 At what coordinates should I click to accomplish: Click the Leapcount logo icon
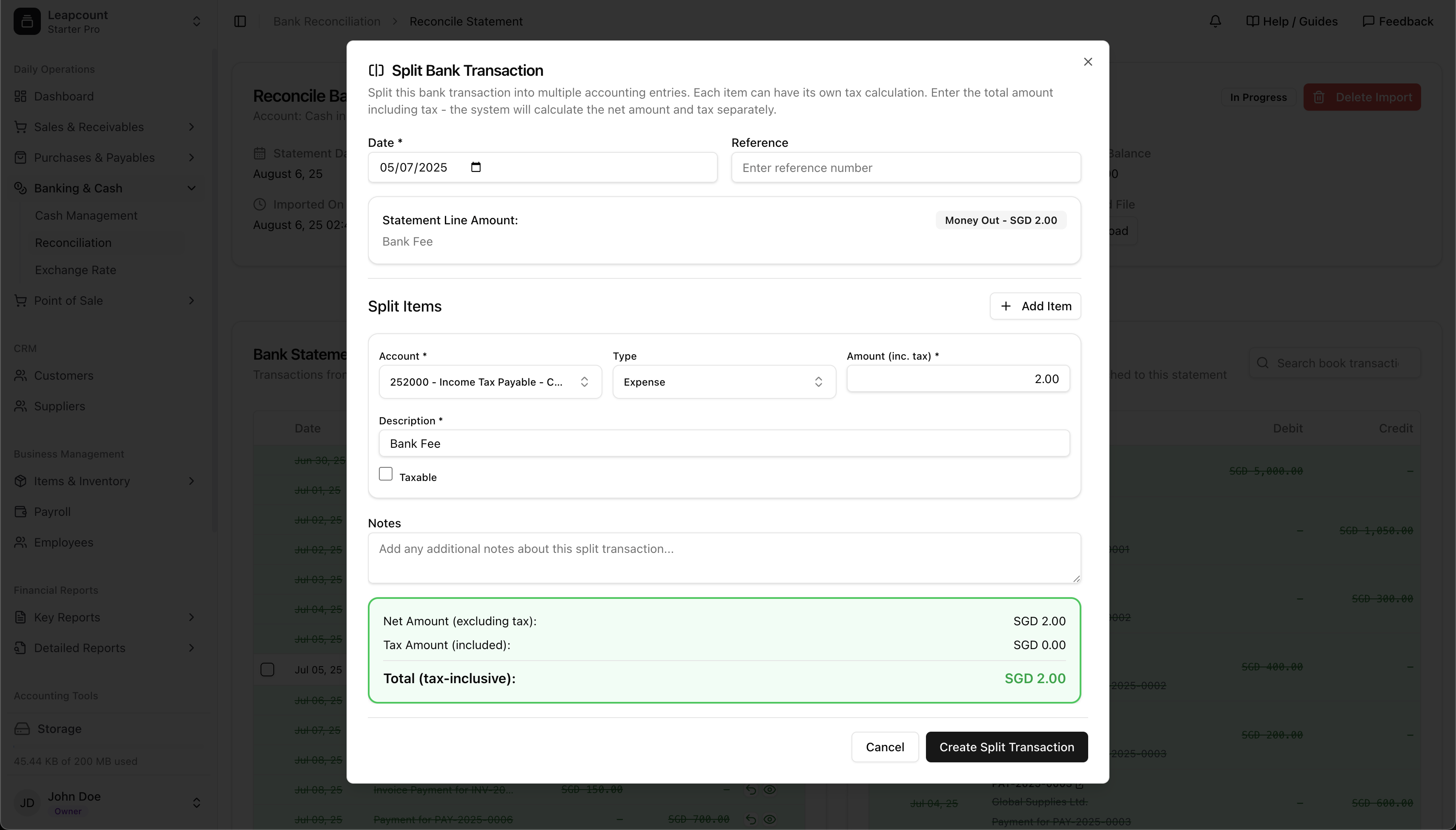point(27,22)
